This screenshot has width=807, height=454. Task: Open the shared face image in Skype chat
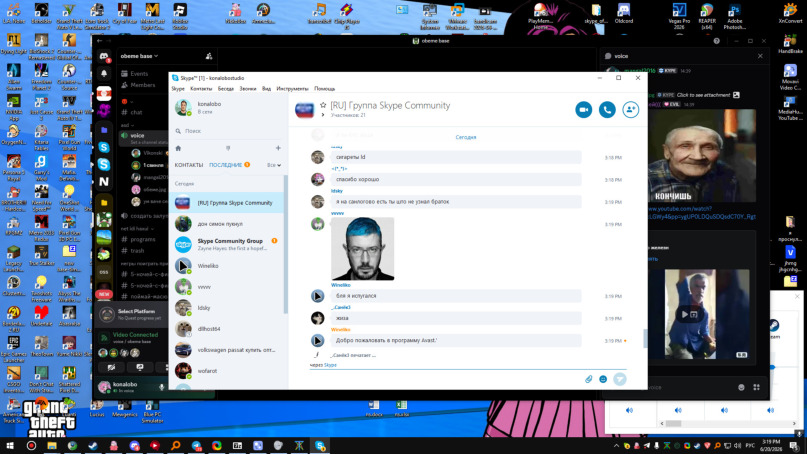pyautogui.click(x=362, y=249)
